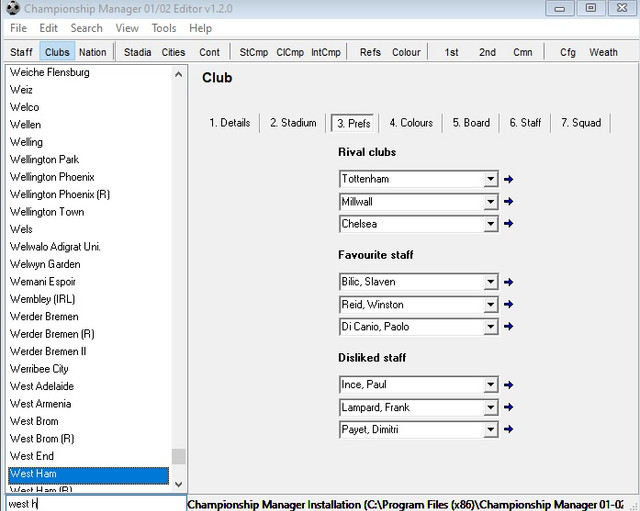This screenshot has width=640, height=511.
Task: Jump to Di Canio, Paolo via arrow
Action: (508, 326)
